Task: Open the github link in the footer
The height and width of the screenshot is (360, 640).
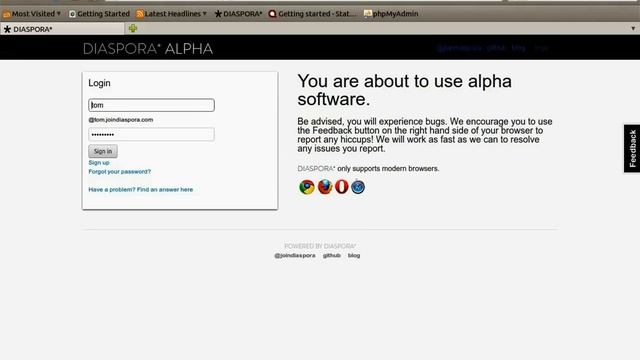Action: click(331, 256)
